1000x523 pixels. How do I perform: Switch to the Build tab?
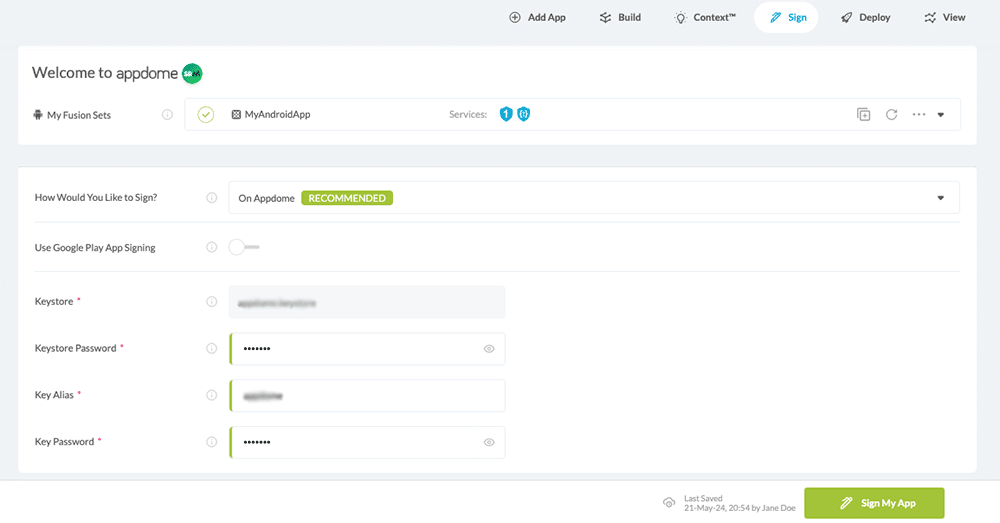pos(620,17)
